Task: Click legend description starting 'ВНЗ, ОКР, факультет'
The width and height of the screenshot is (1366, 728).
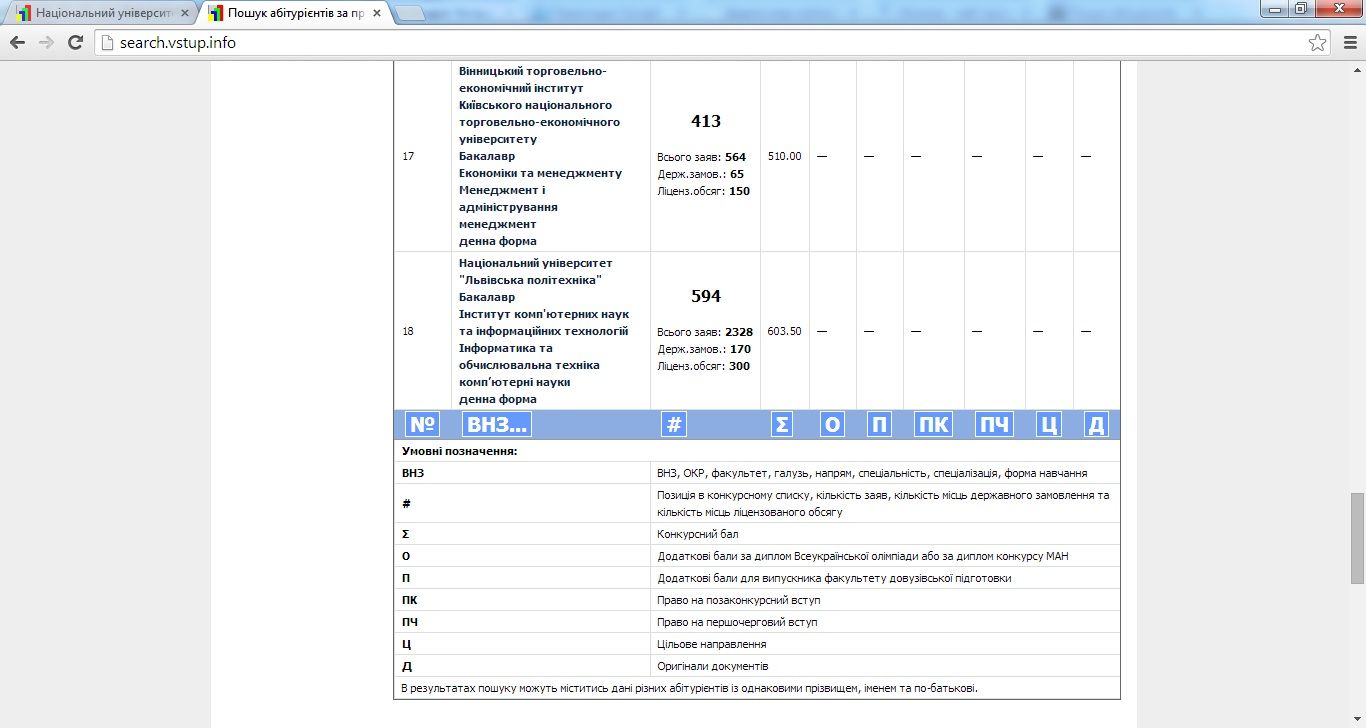Action: pos(872,473)
